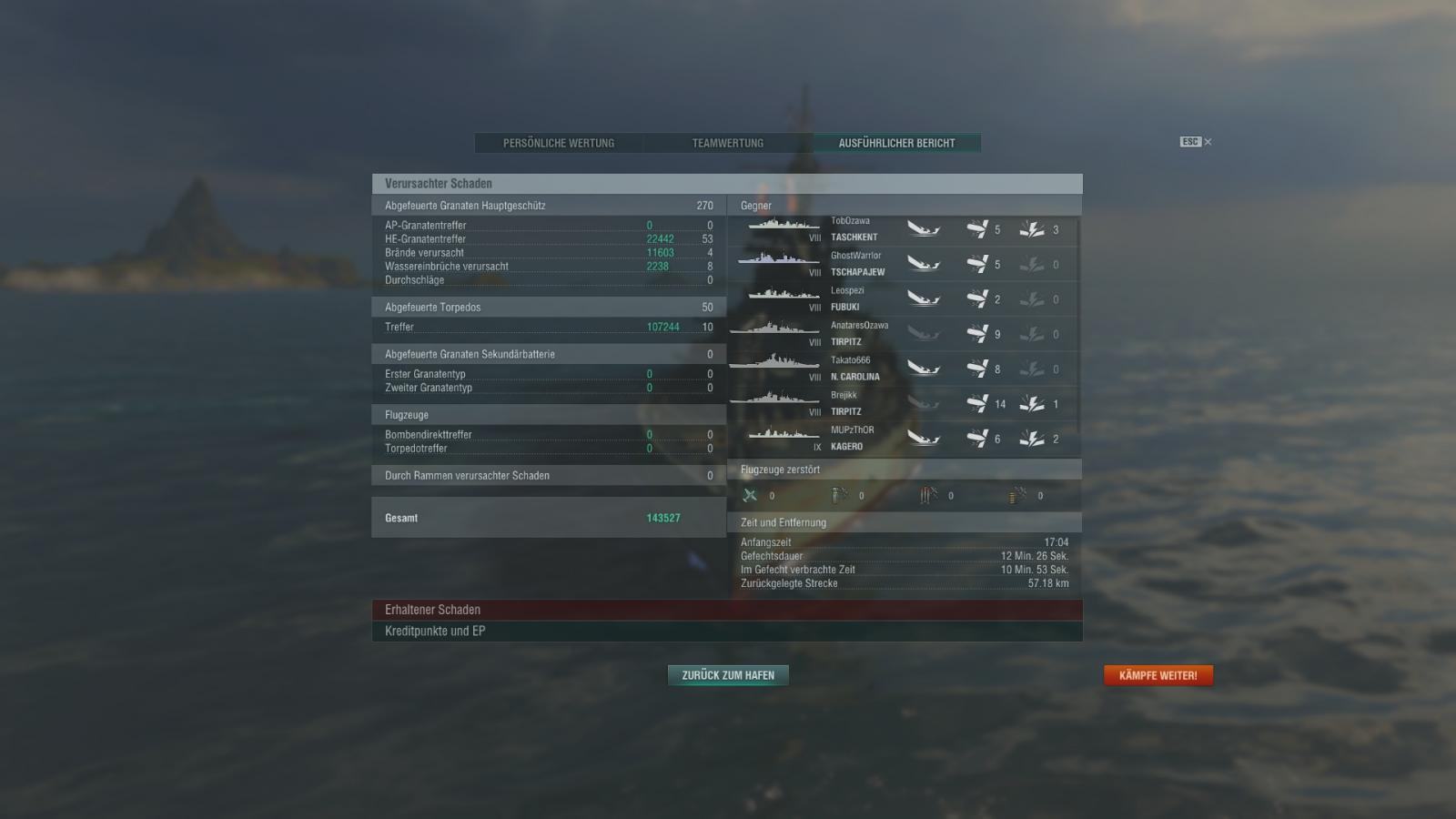Select the Ausführlicher Bericht tab
1456x819 pixels.
pos(897,143)
